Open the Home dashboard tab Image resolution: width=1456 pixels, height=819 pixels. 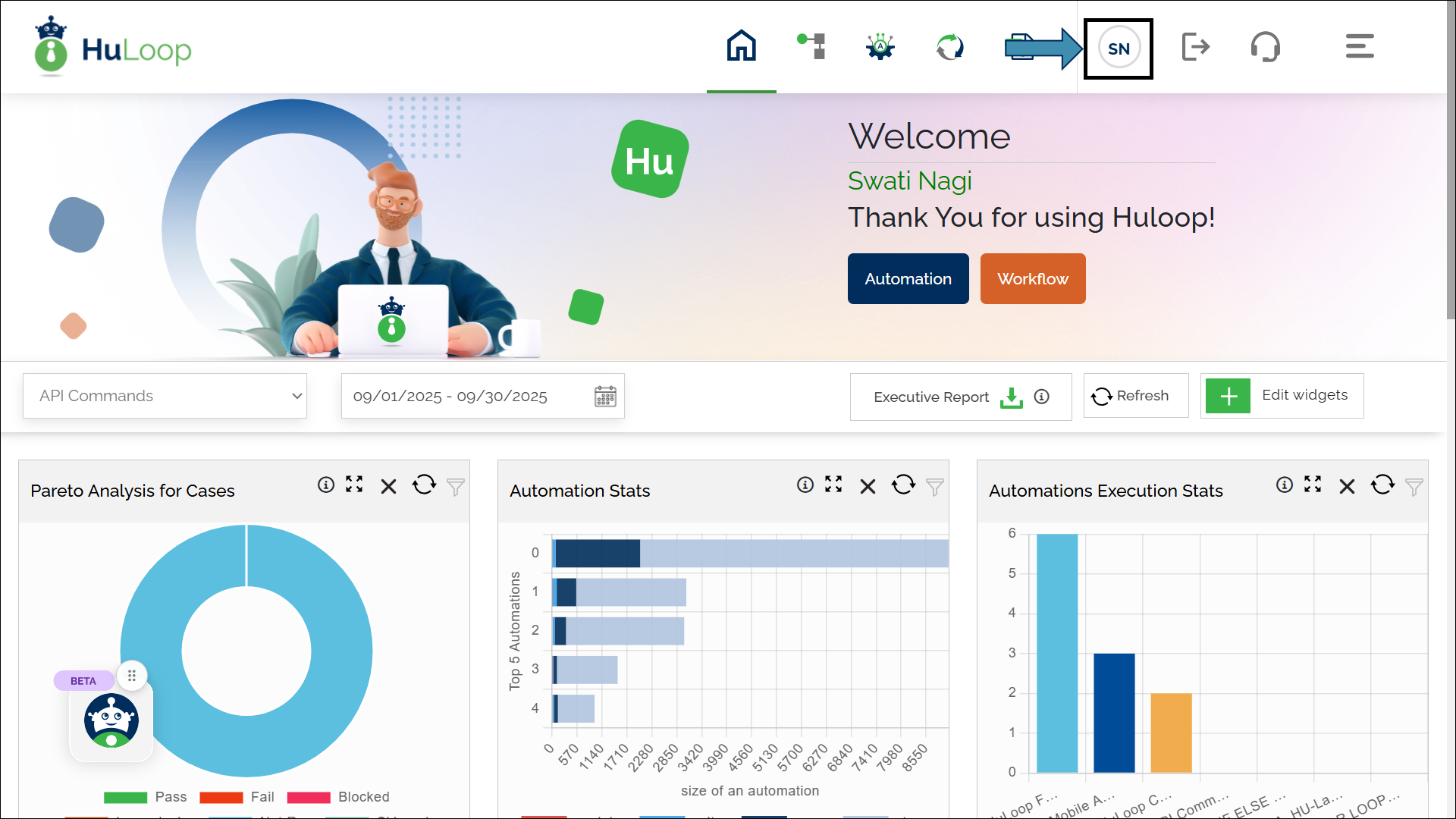click(x=741, y=46)
